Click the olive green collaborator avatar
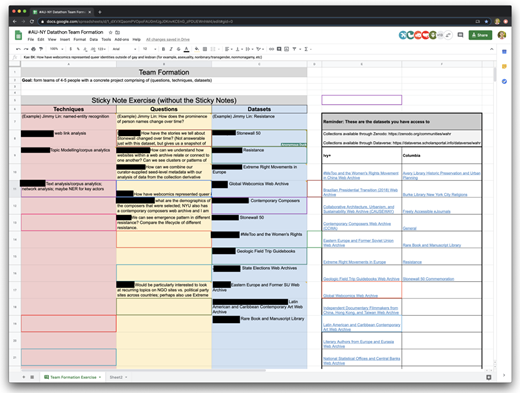The image size is (520, 393). pyautogui.click(x=433, y=35)
